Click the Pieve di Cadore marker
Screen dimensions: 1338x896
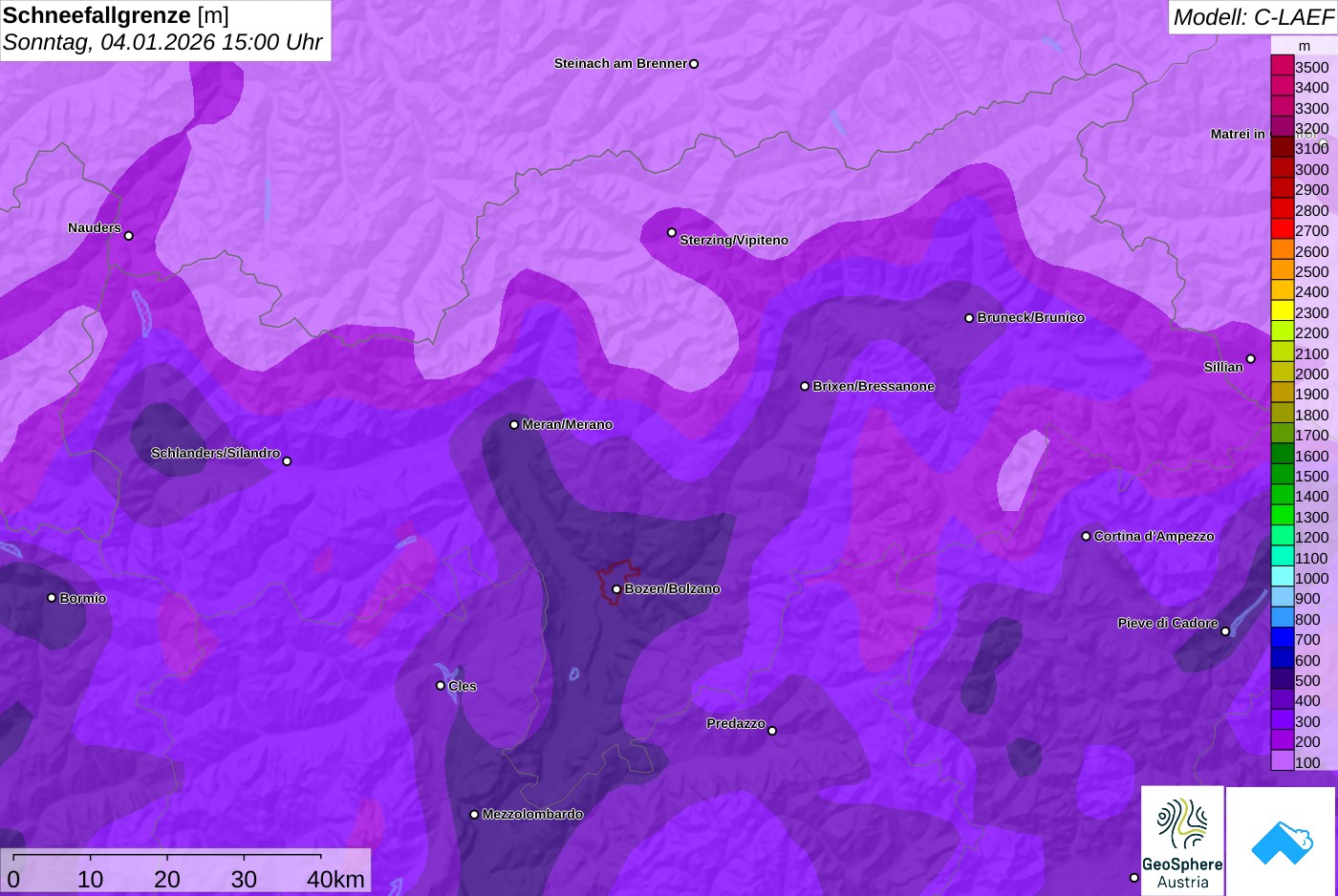[1225, 631]
